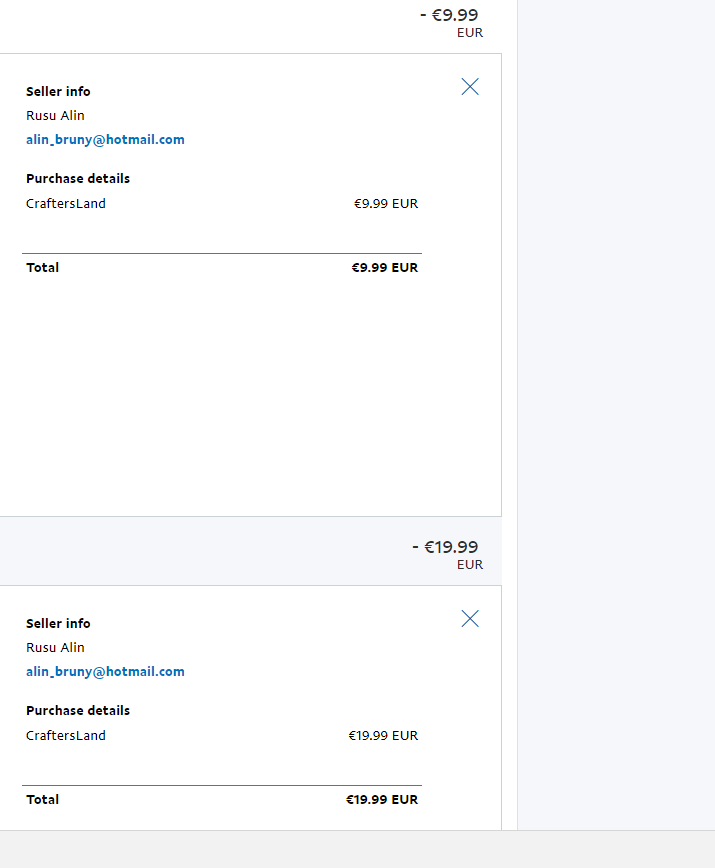Click Seller info heading in €19.99 transaction
The height and width of the screenshot is (868, 715).
(58, 624)
